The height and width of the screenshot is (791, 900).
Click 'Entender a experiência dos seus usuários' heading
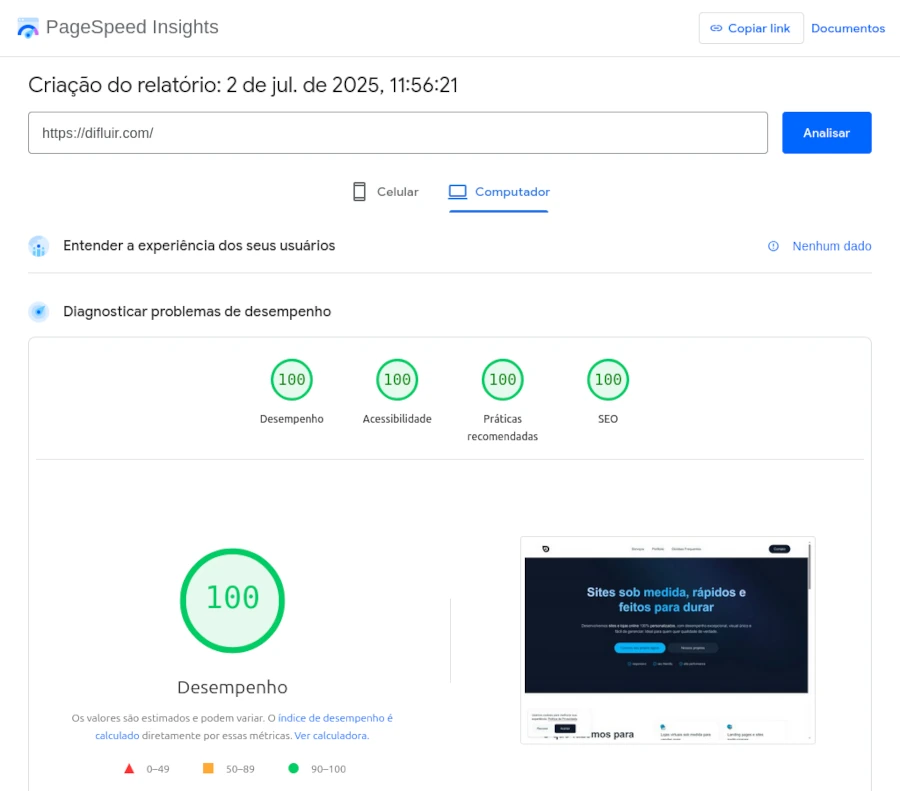point(199,246)
